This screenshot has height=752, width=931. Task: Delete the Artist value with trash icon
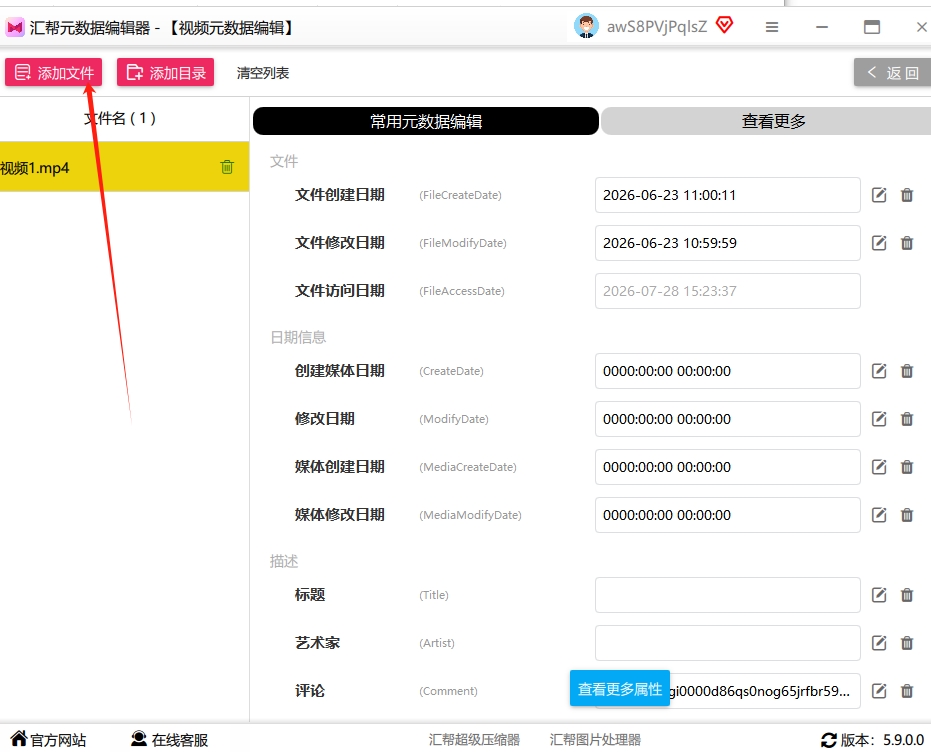(907, 643)
